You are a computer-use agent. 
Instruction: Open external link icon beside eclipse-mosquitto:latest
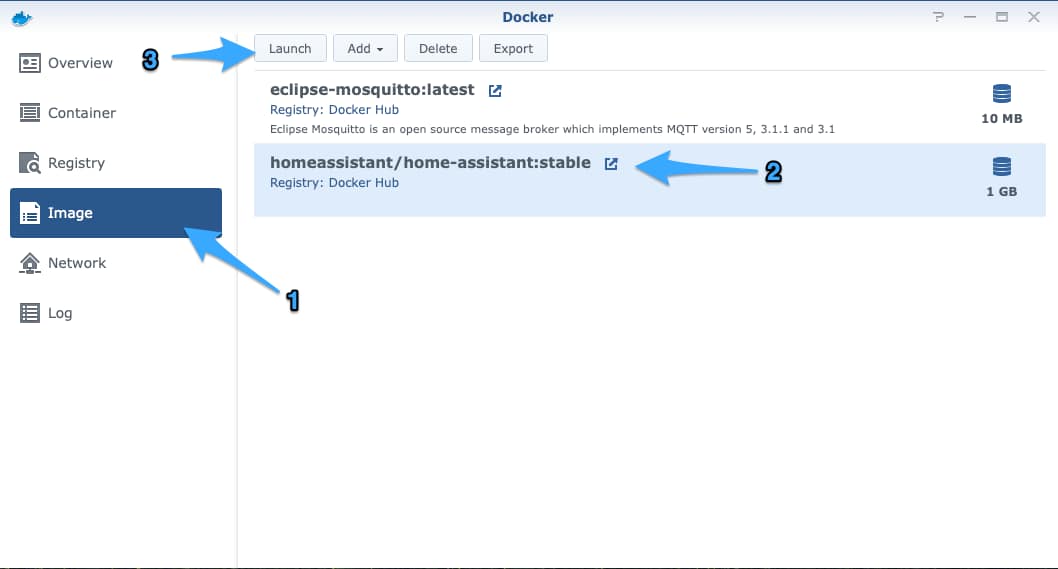(495, 91)
